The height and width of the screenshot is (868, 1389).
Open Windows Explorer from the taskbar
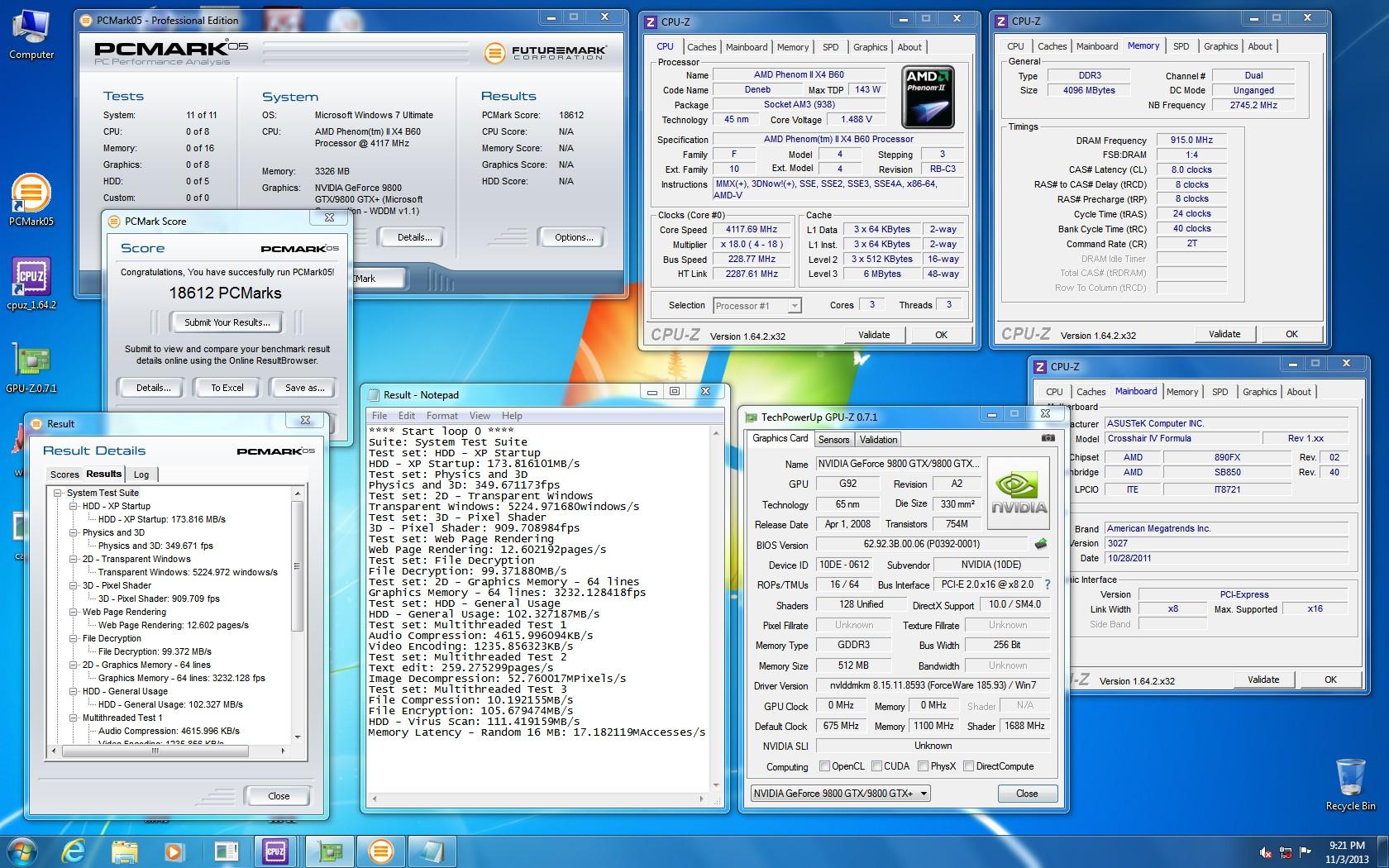tap(125, 851)
